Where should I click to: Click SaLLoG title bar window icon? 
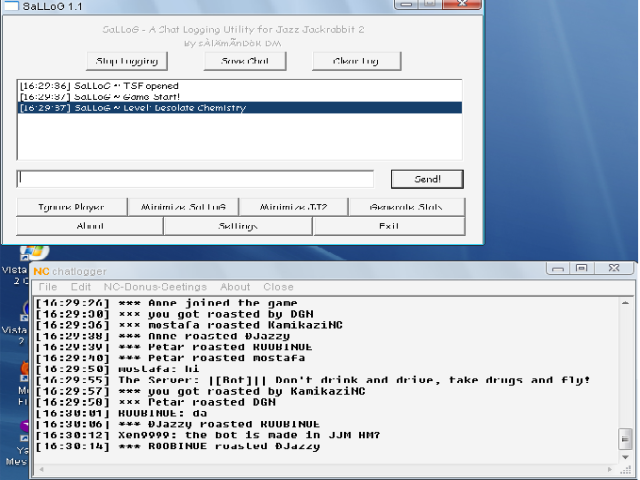click(11, 5)
